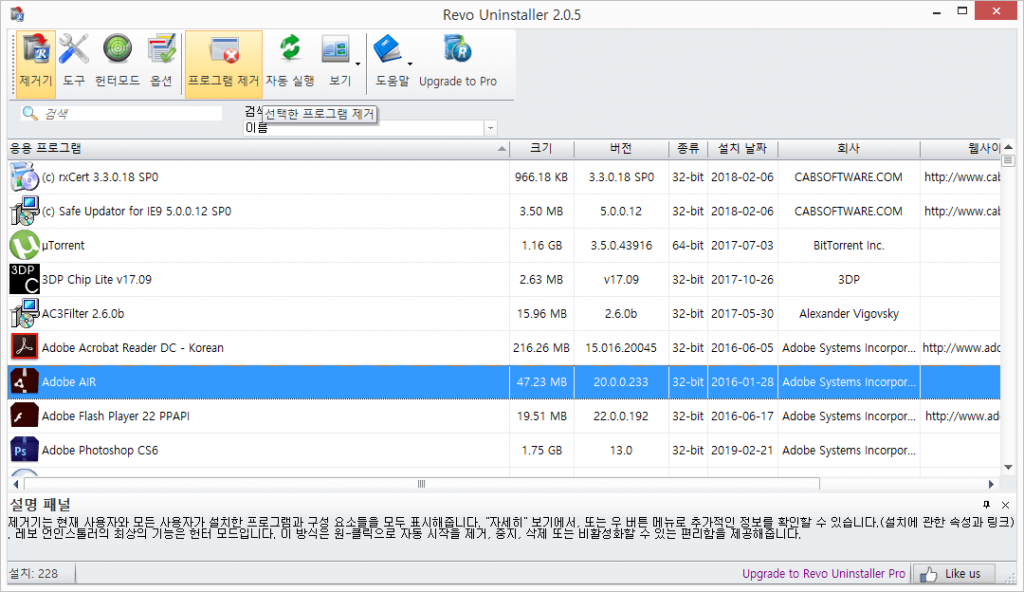Select Adobe Acrobat Reader DC - Korean entry
Image resolution: width=1024 pixels, height=592 pixels.
pos(133,348)
